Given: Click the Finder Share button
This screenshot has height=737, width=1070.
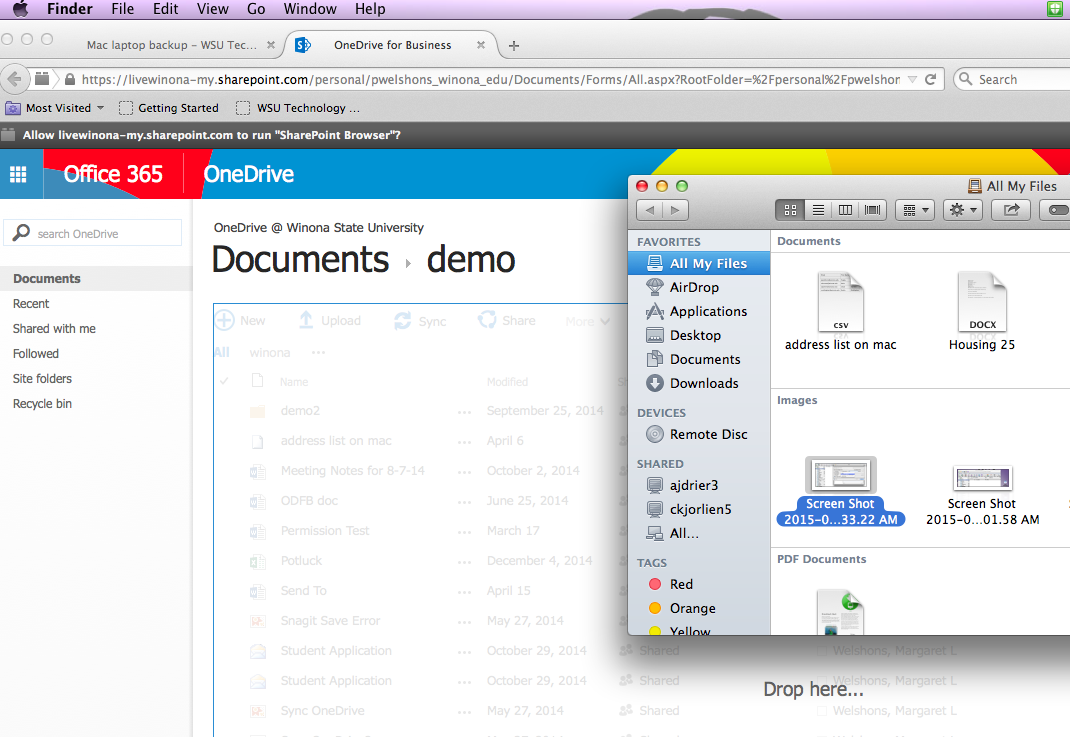Looking at the screenshot, I should (x=1011, y=210).
